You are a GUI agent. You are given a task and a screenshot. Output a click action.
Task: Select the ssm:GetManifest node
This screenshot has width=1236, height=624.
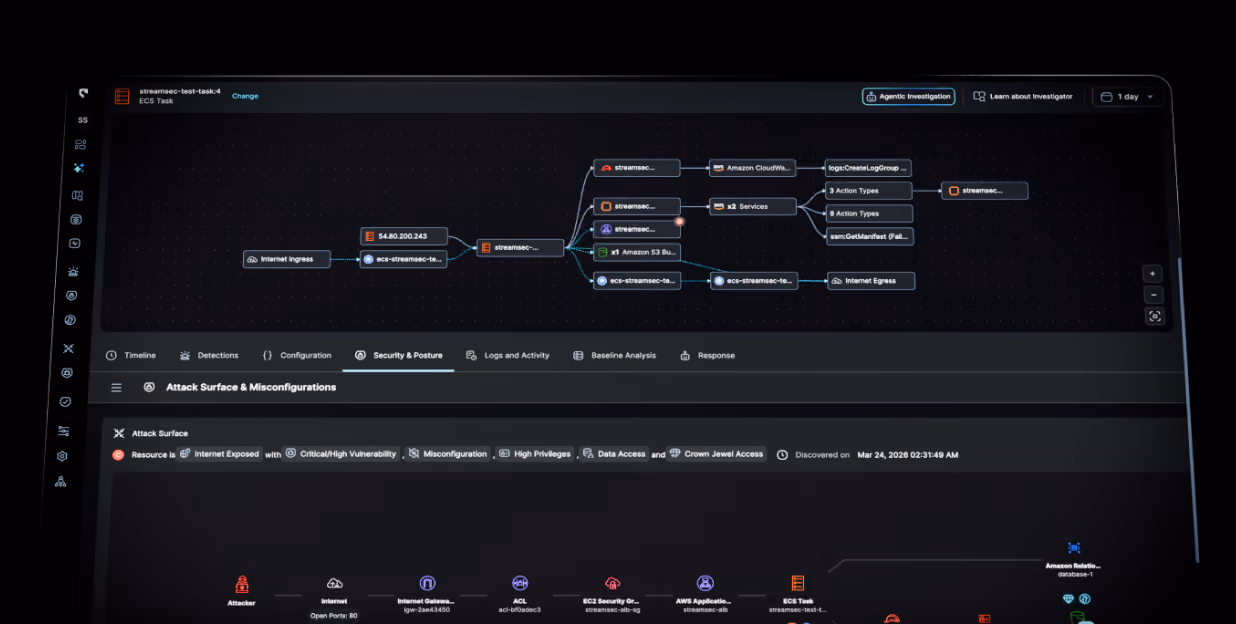click(869, 236)
